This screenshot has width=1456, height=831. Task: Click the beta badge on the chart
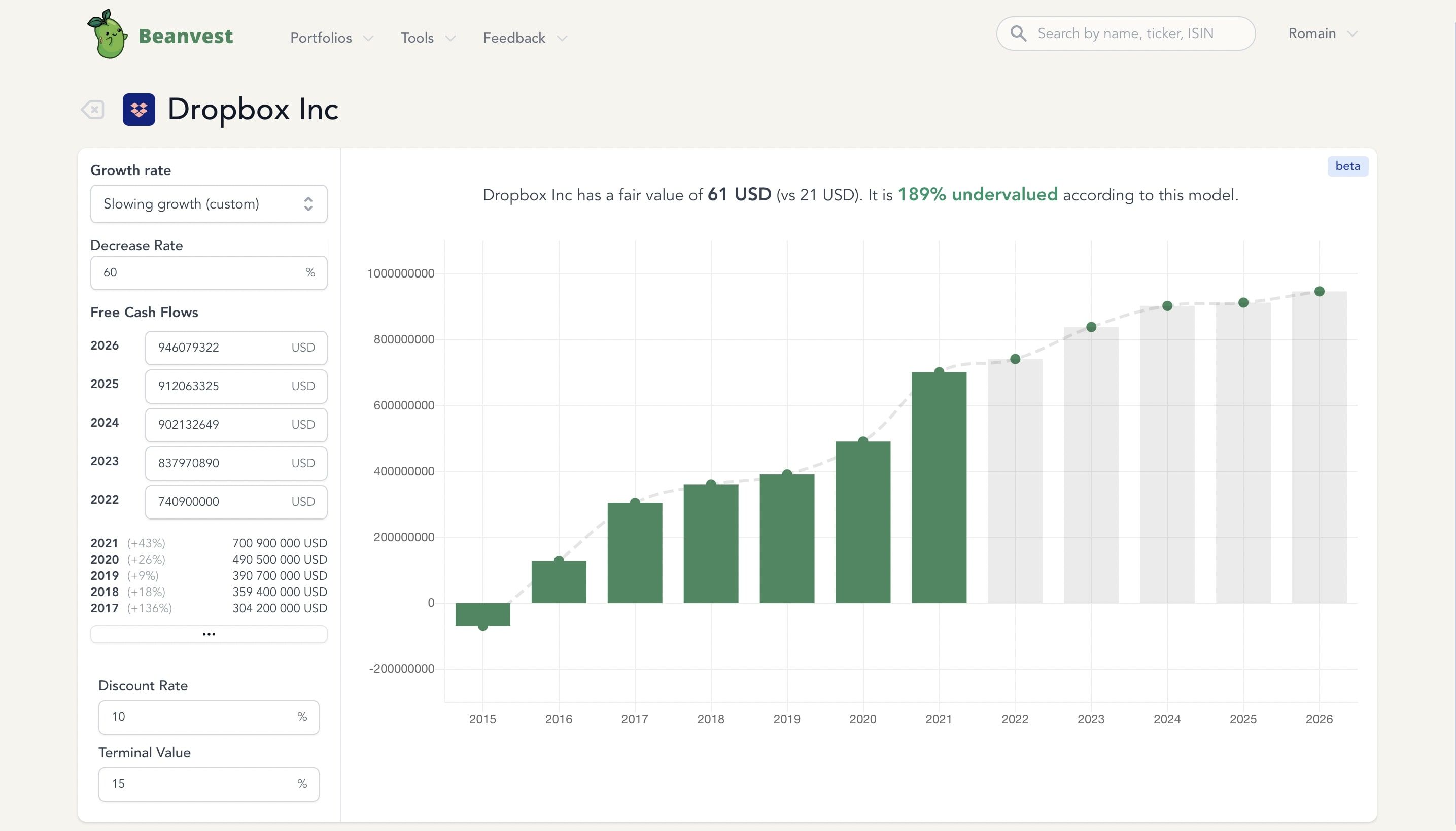[x=1347, y=166]
